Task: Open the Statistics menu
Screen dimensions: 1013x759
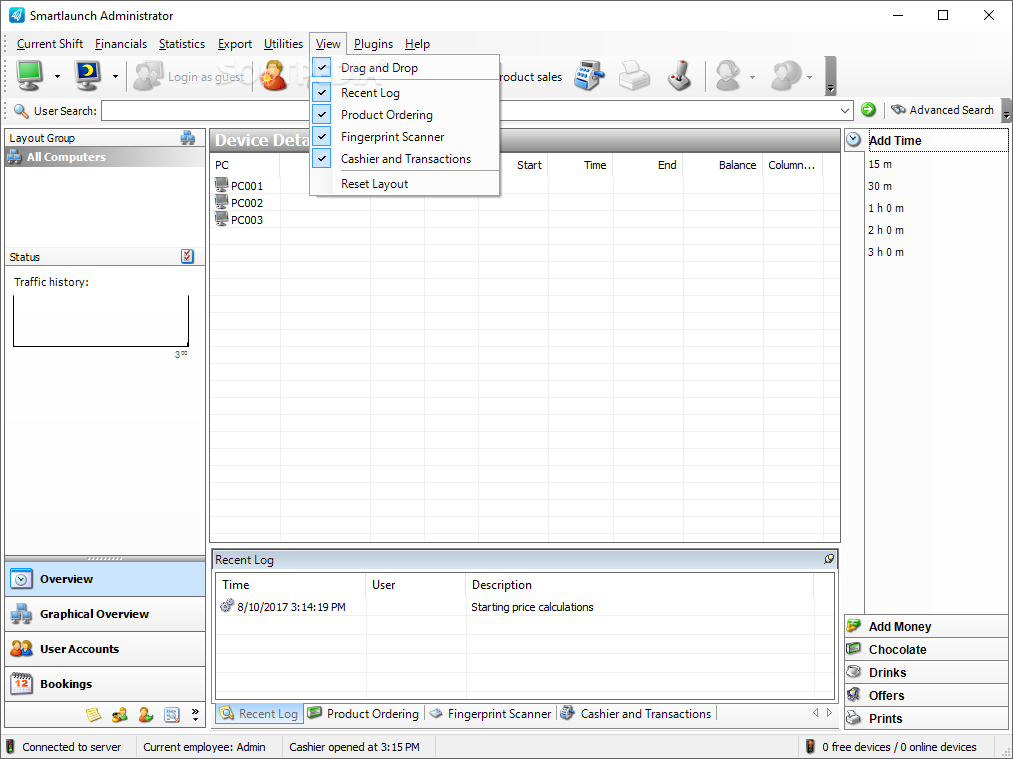Action: click(182, 44)
